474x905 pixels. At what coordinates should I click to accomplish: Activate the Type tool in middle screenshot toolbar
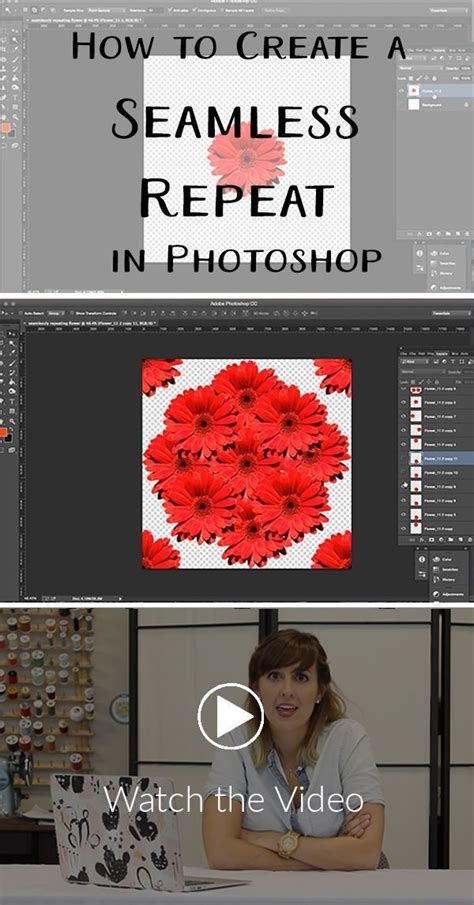pyautogui.click(x=12, y=401)
